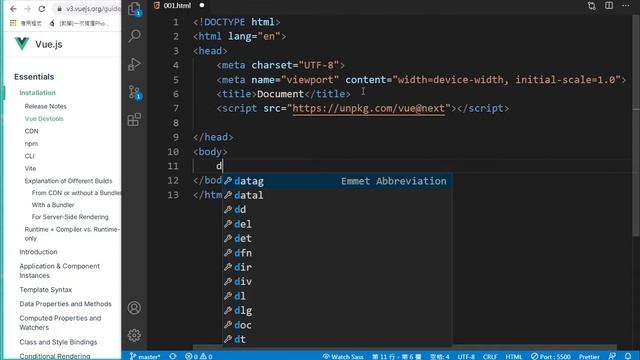Click Watch Sass in status bar
The height and width of the screenshot is (360, 640).
342,356
